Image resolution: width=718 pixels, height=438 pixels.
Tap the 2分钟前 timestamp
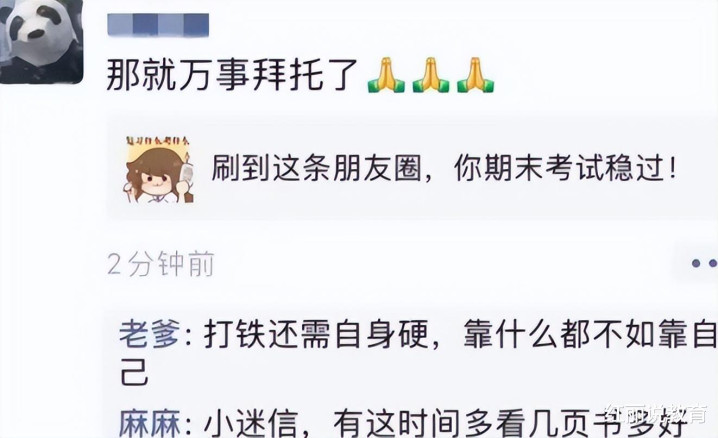click(x=161, y=264)
